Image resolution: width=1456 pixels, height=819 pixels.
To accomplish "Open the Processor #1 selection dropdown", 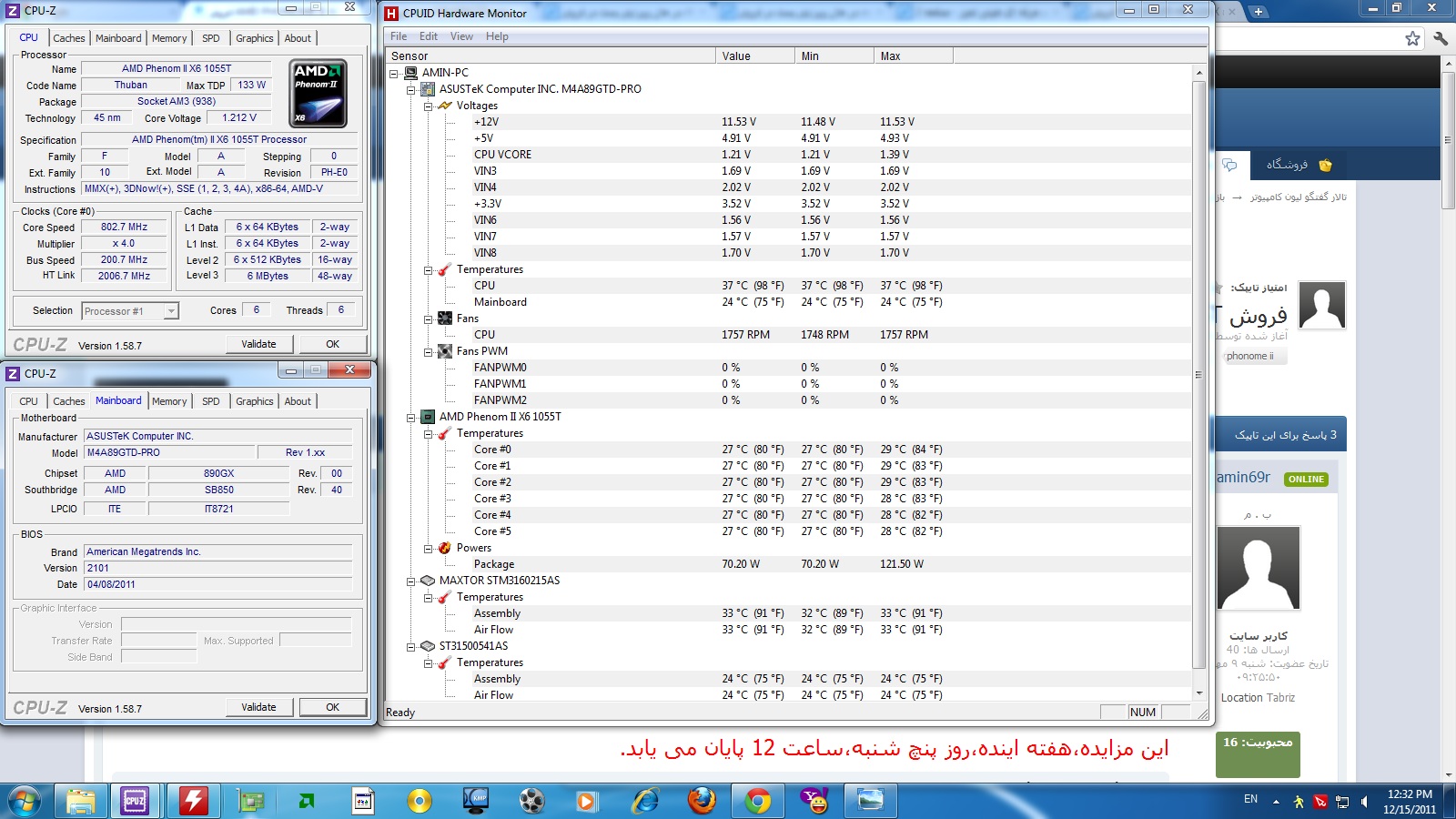I will 170,311.
